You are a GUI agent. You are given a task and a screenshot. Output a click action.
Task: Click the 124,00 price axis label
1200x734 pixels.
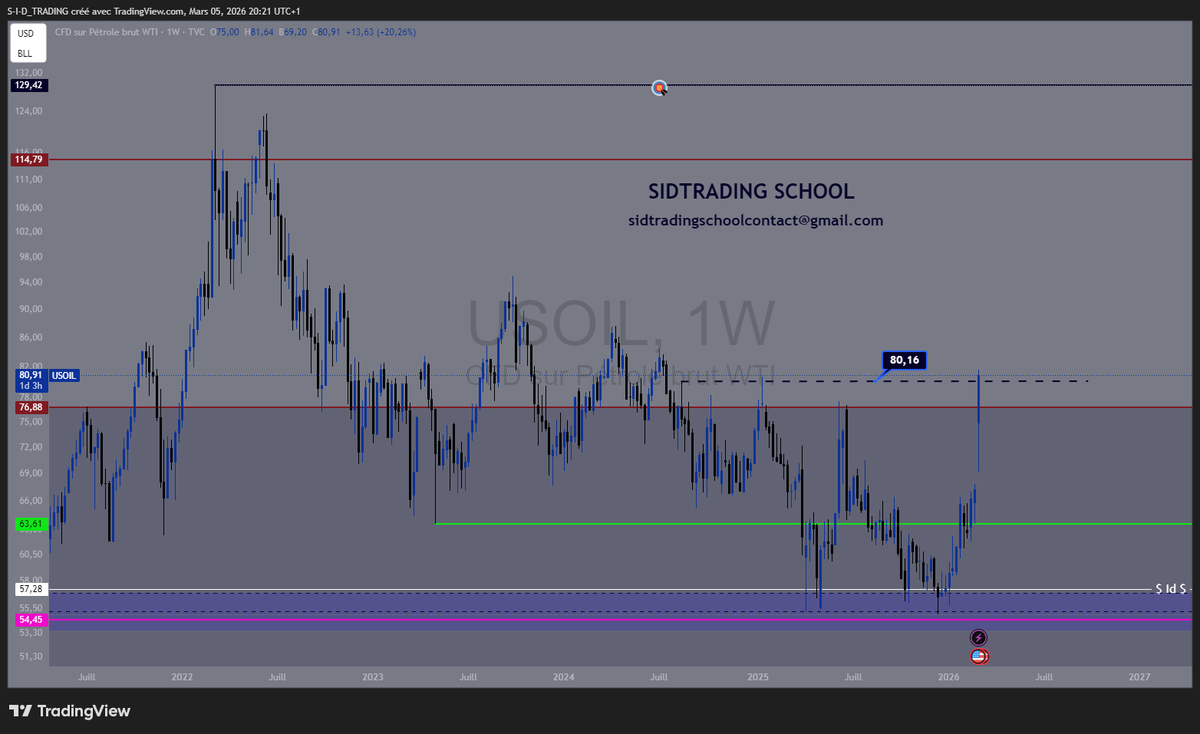tap(28, 111)
